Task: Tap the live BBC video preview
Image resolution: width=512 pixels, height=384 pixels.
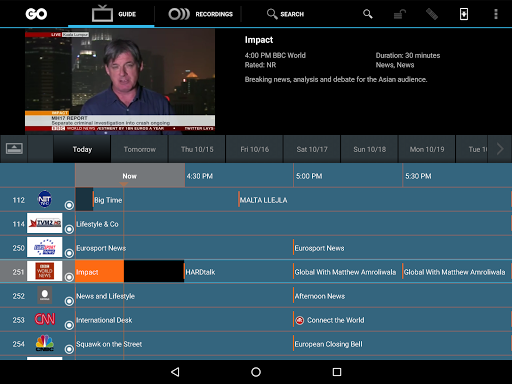Action: pos(120,81)
